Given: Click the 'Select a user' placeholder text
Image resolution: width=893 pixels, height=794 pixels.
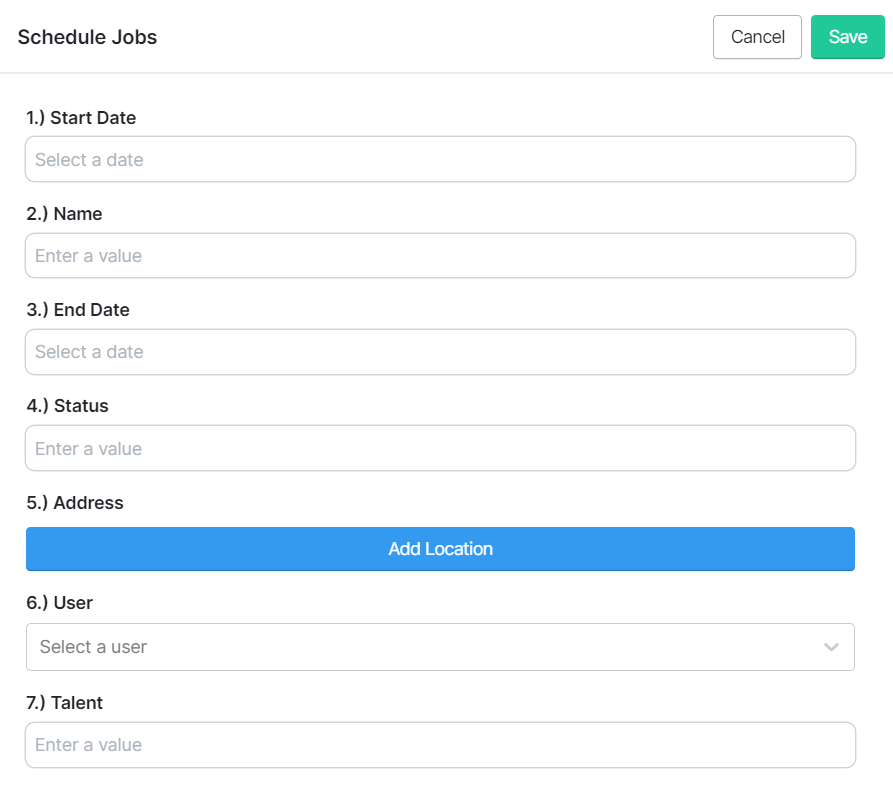Looking at the screenshot, I should 93,647.
